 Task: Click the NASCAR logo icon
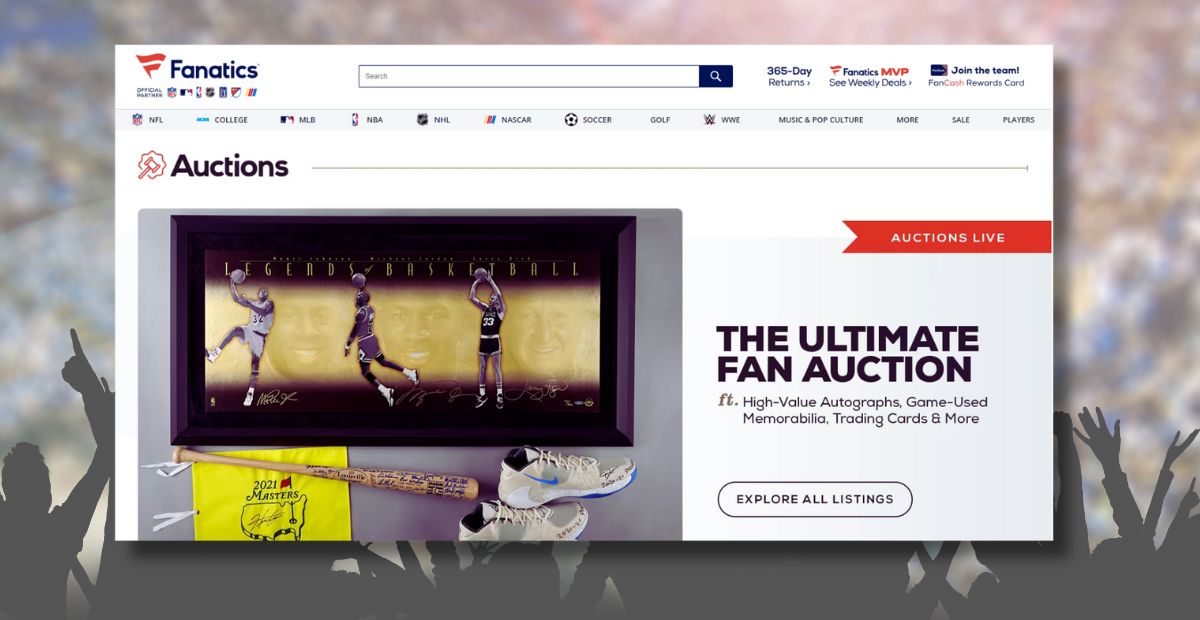(490, 120)
